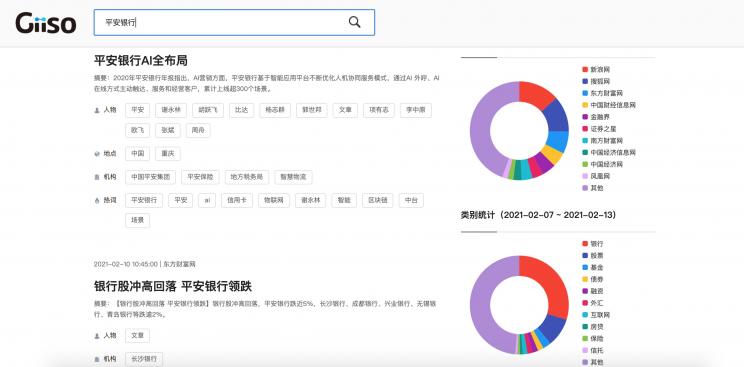744x367 pixels.
Task: Click red 银行 swatch in category legend
Action: point(585,244)
